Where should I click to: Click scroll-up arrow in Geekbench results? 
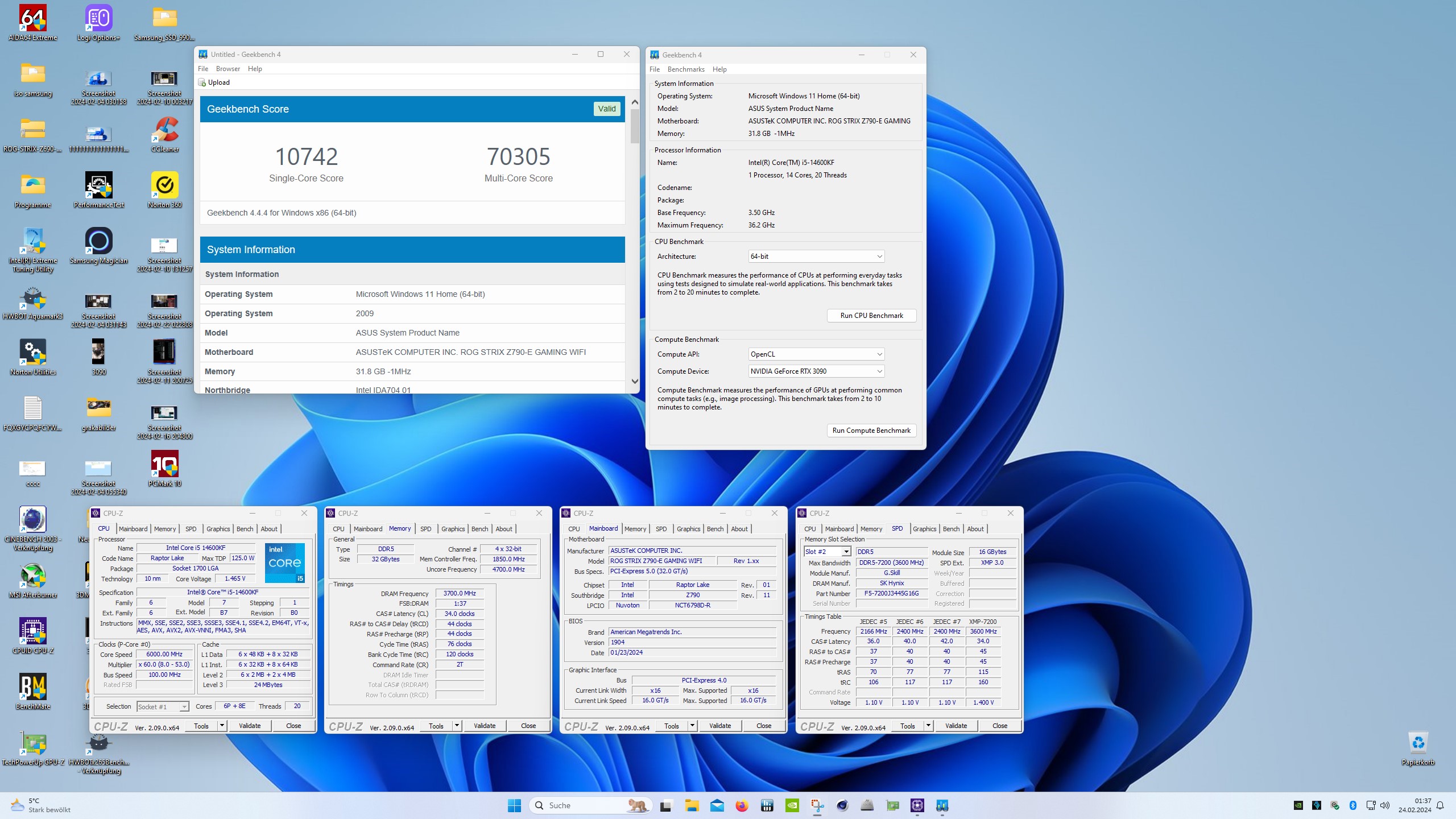pyautogui.click(x=635, y=102)
